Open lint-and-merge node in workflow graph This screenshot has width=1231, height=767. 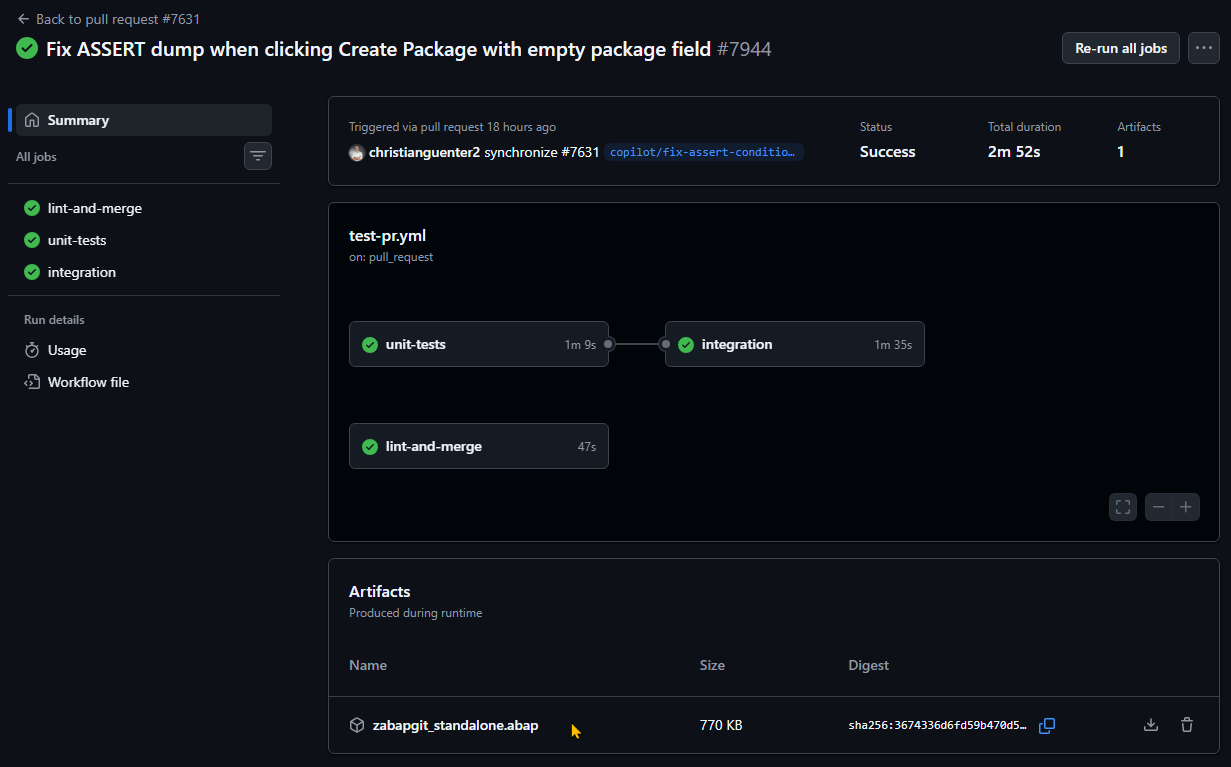(x=479, y=446)
